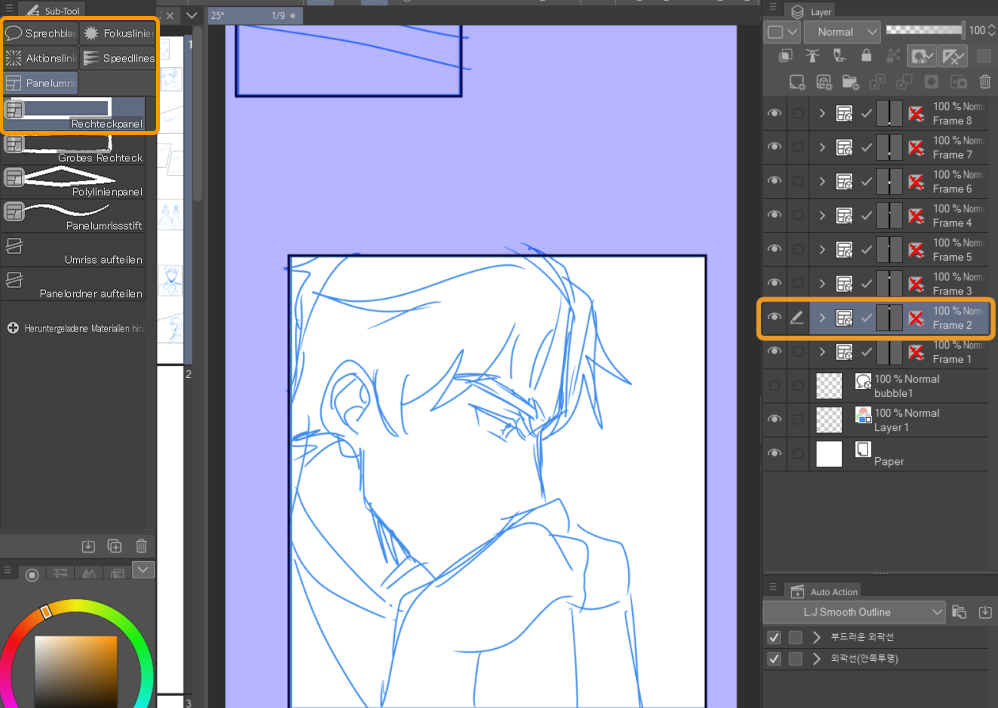Click the Auto Action tab
The height and width of the screenshot is (708, 998).
(824, 591)
